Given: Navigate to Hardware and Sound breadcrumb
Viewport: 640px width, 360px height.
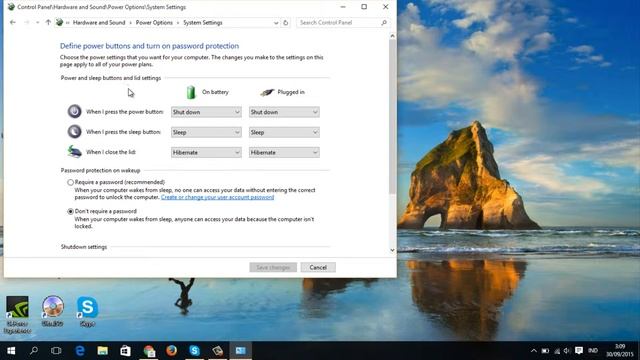Looking at the screenshot, I should coord(99,22).
